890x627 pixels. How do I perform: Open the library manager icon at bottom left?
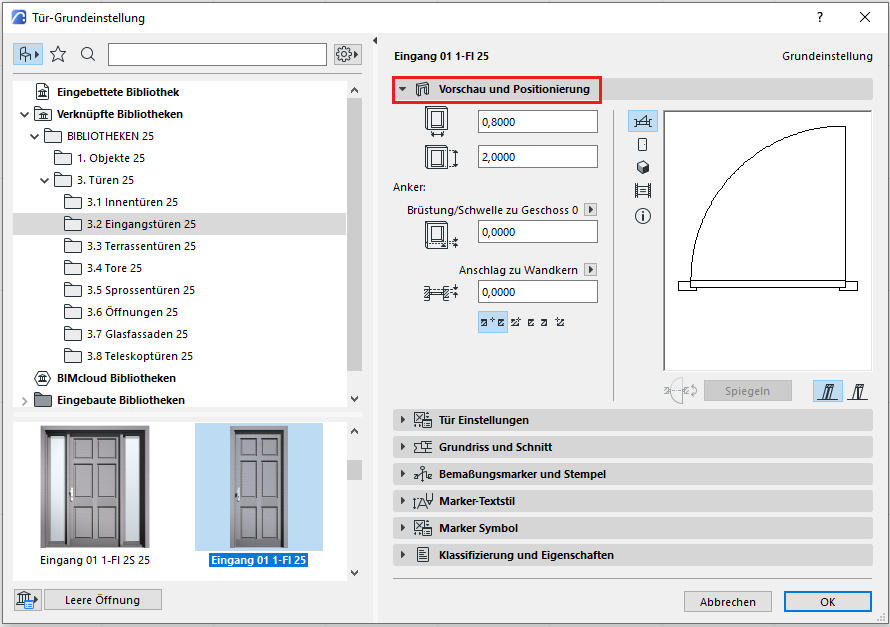[x=27, y=600]
